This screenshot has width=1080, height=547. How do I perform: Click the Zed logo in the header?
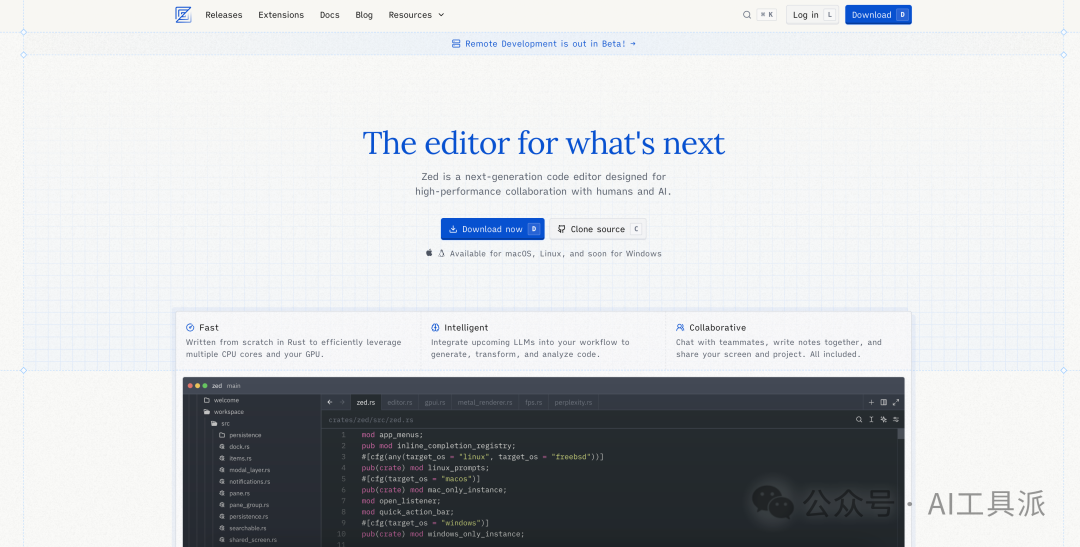point(183,14)
